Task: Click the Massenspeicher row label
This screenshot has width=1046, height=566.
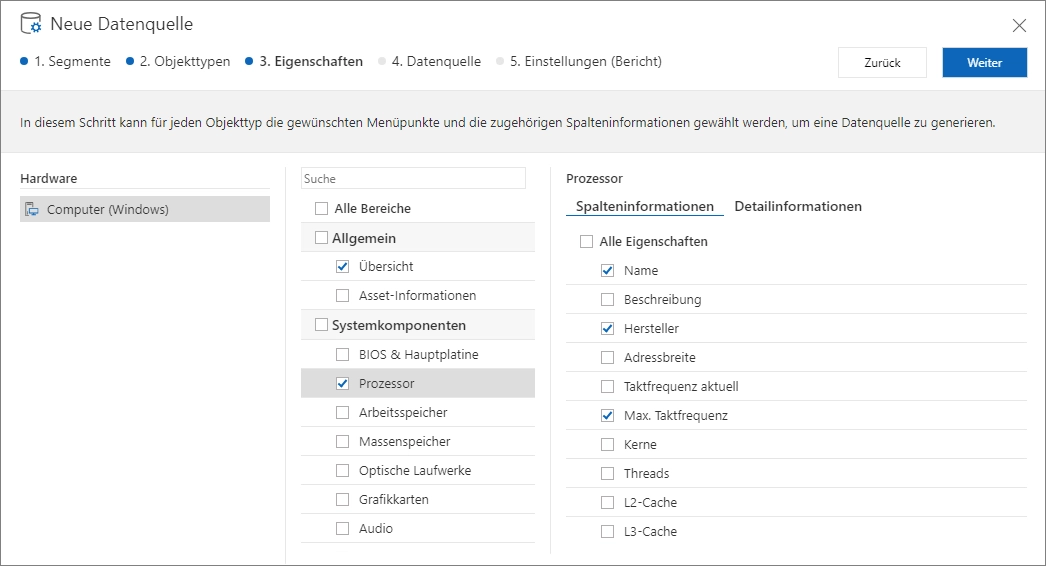Action: pyautogui.click(x=404, y=441)
